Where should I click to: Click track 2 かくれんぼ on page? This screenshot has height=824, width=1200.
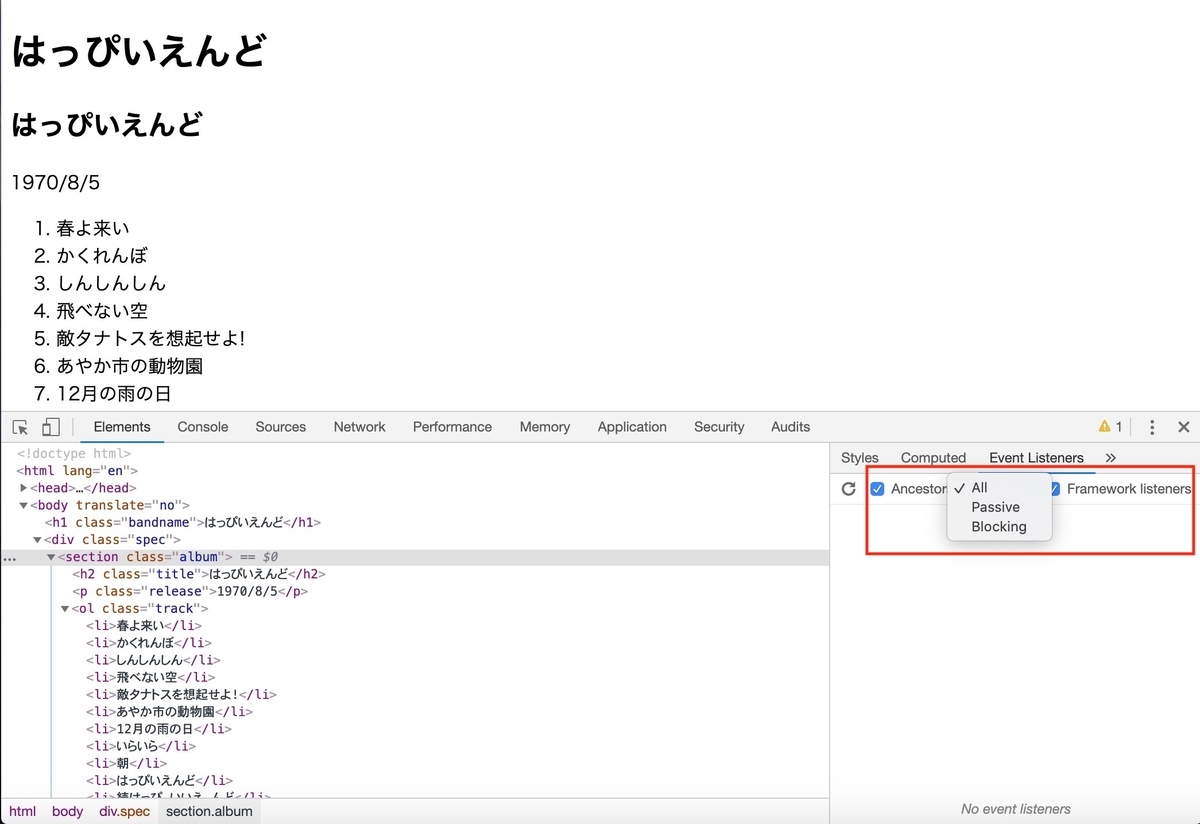[x=102, y=256]
